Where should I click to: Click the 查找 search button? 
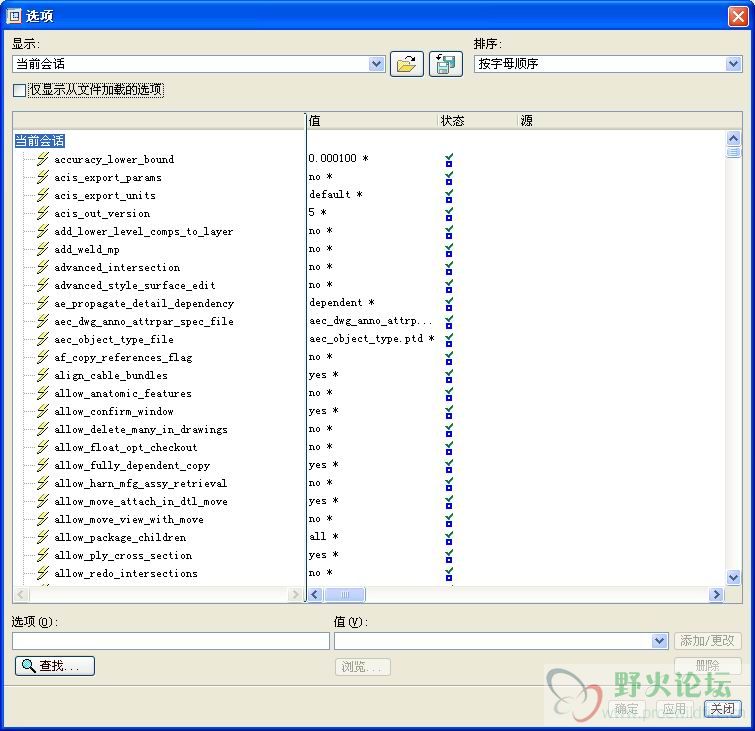55,666
